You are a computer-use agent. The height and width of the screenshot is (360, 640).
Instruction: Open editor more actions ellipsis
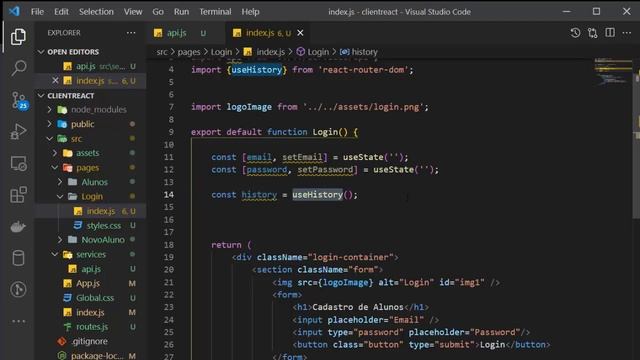(x=627, y=33)
